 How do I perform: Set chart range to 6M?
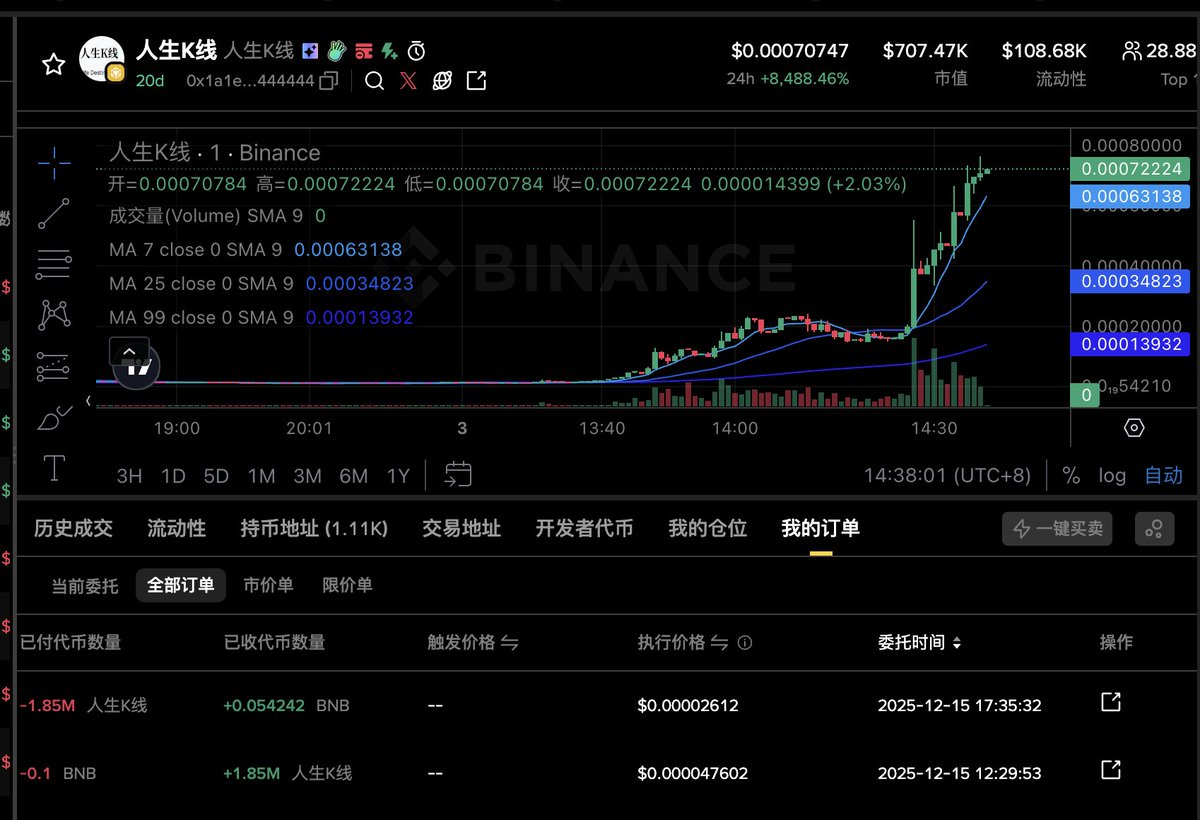353,476
